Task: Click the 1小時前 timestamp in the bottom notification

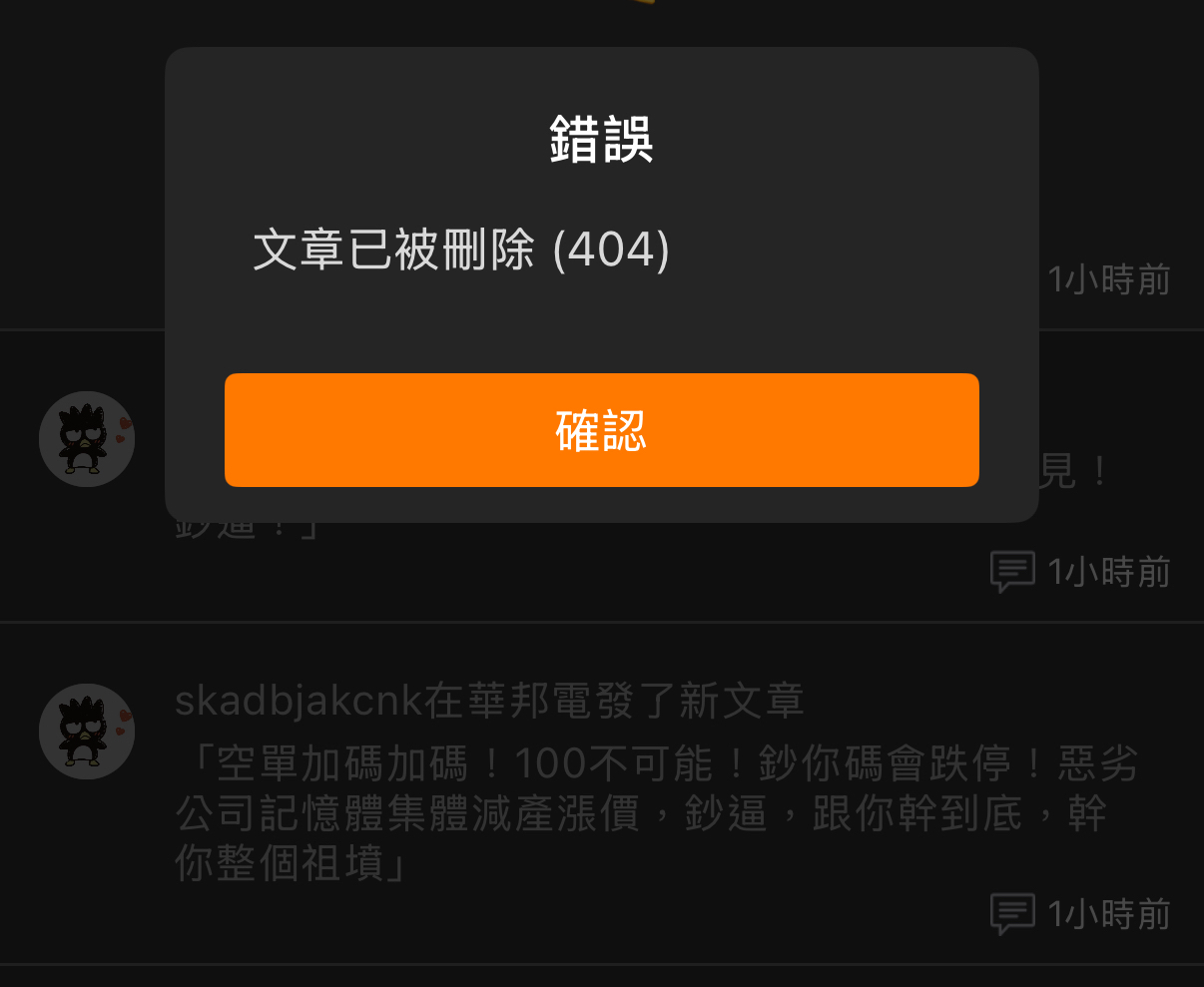Action: (1108, 914)
